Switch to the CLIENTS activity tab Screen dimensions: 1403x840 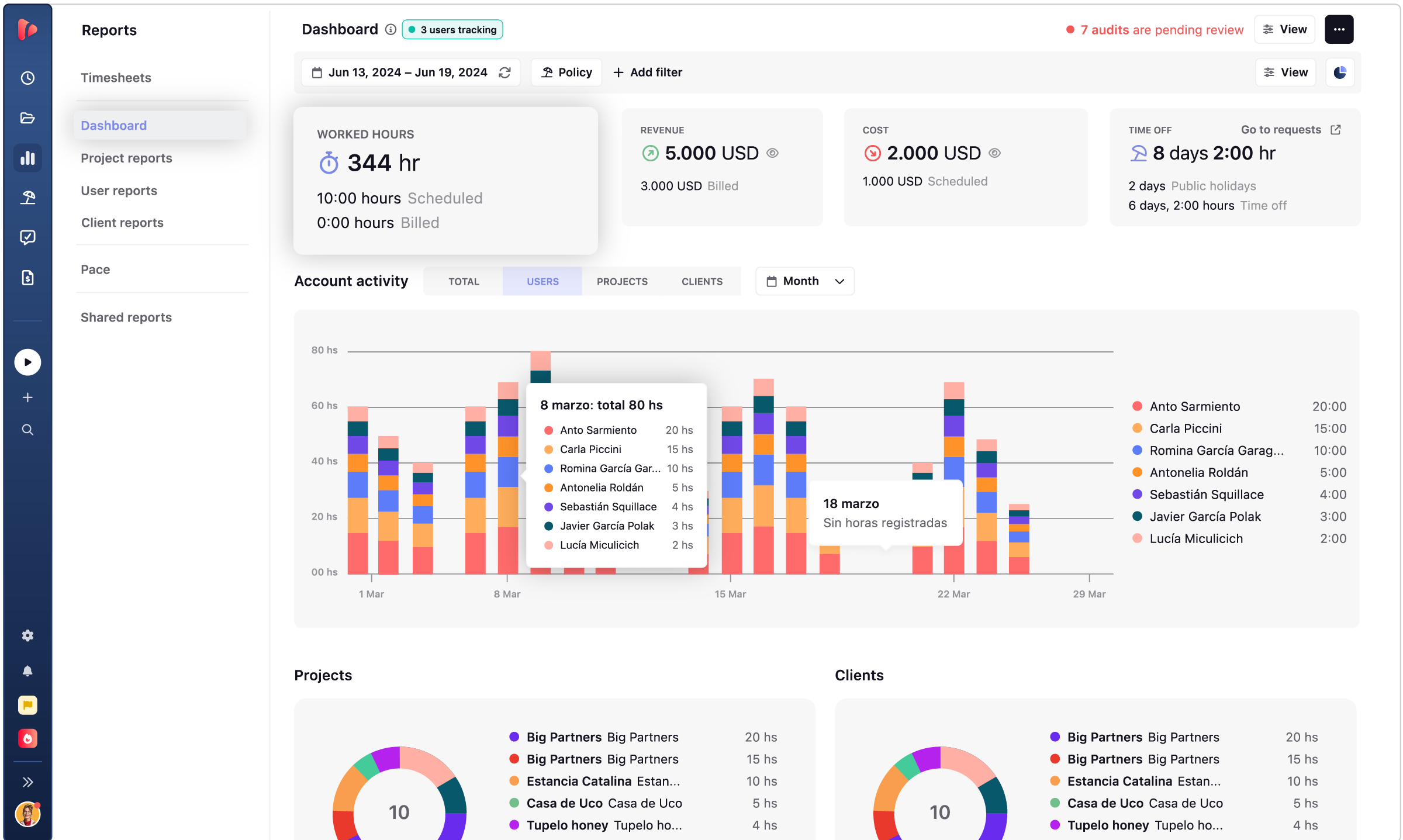(702, 281)
